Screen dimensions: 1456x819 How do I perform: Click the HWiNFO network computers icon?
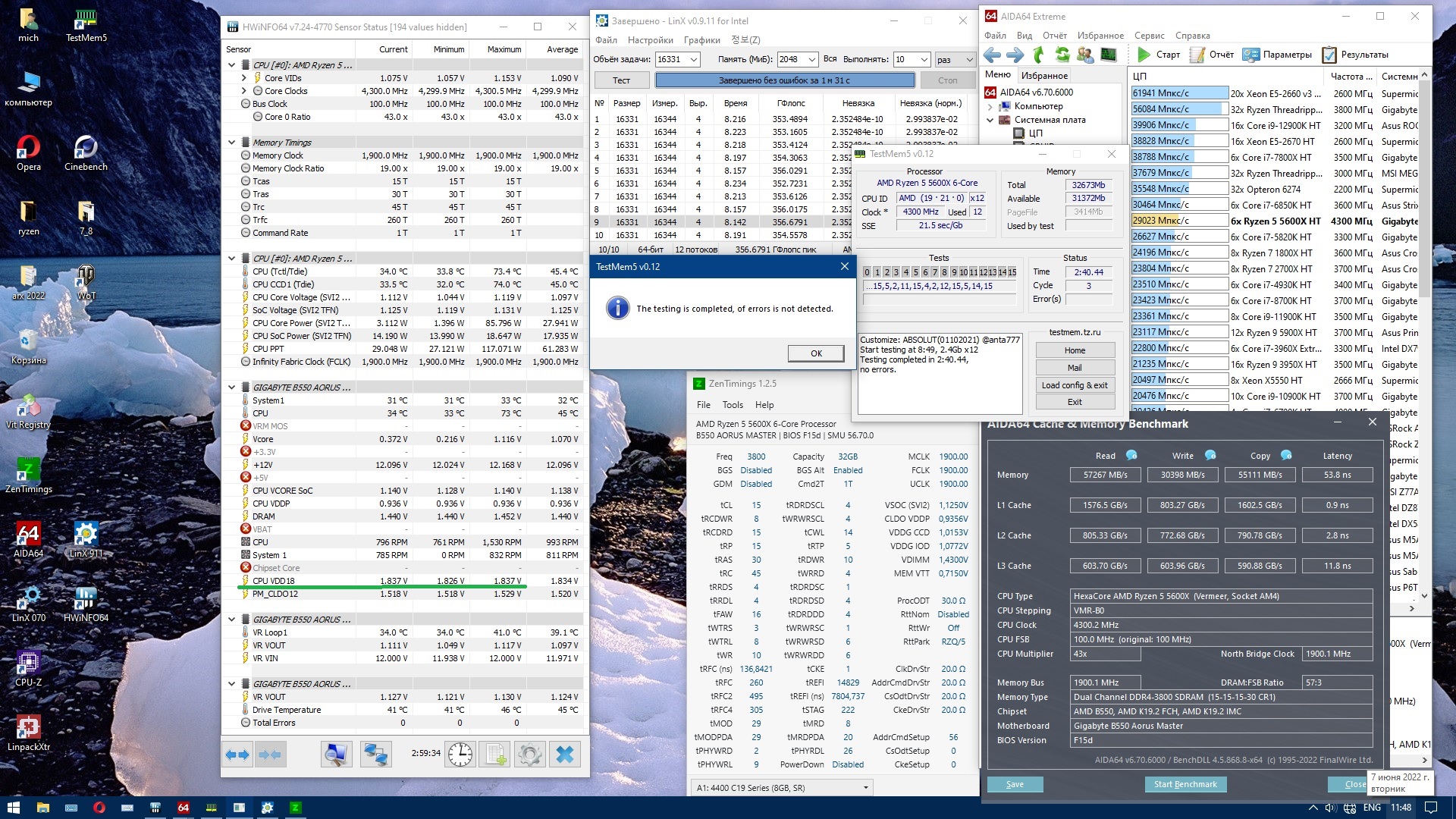[x=375, y=754]
